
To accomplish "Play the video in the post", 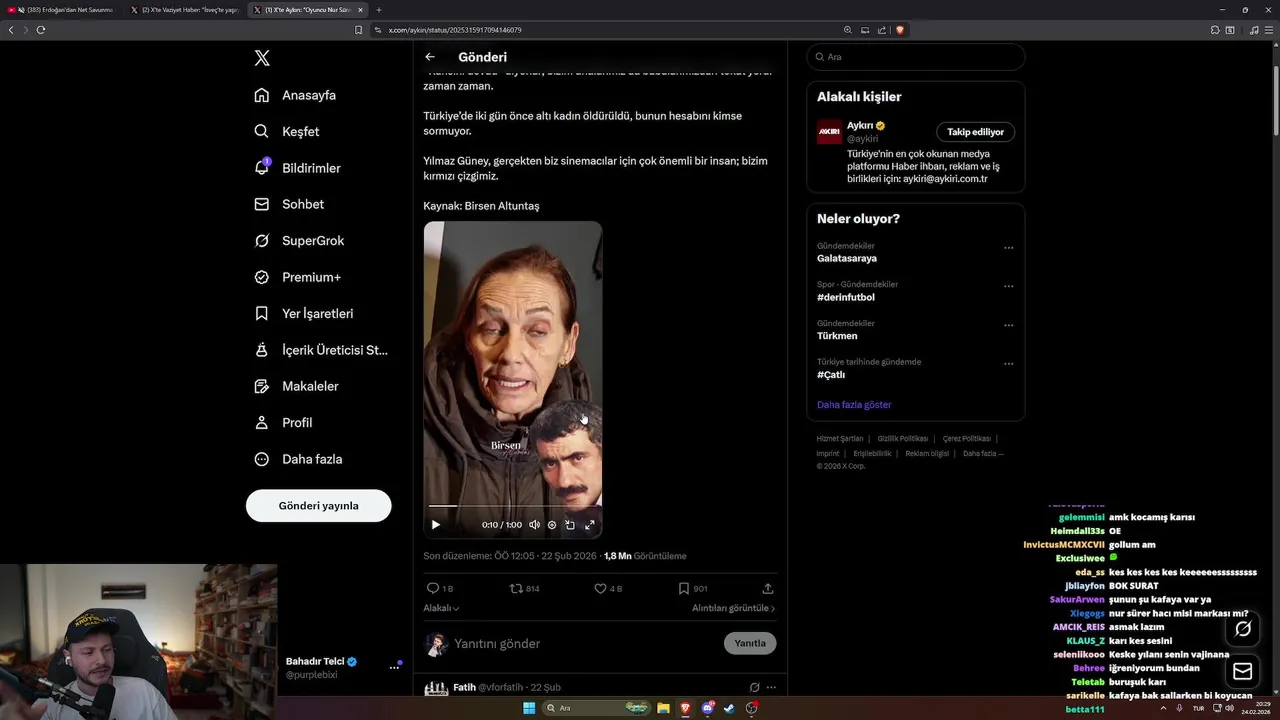I will click(x=435, y=524).
